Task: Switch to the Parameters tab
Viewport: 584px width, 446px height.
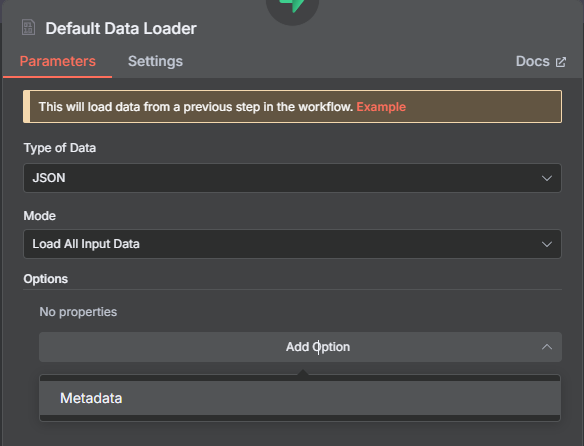Action: (57, 61)
